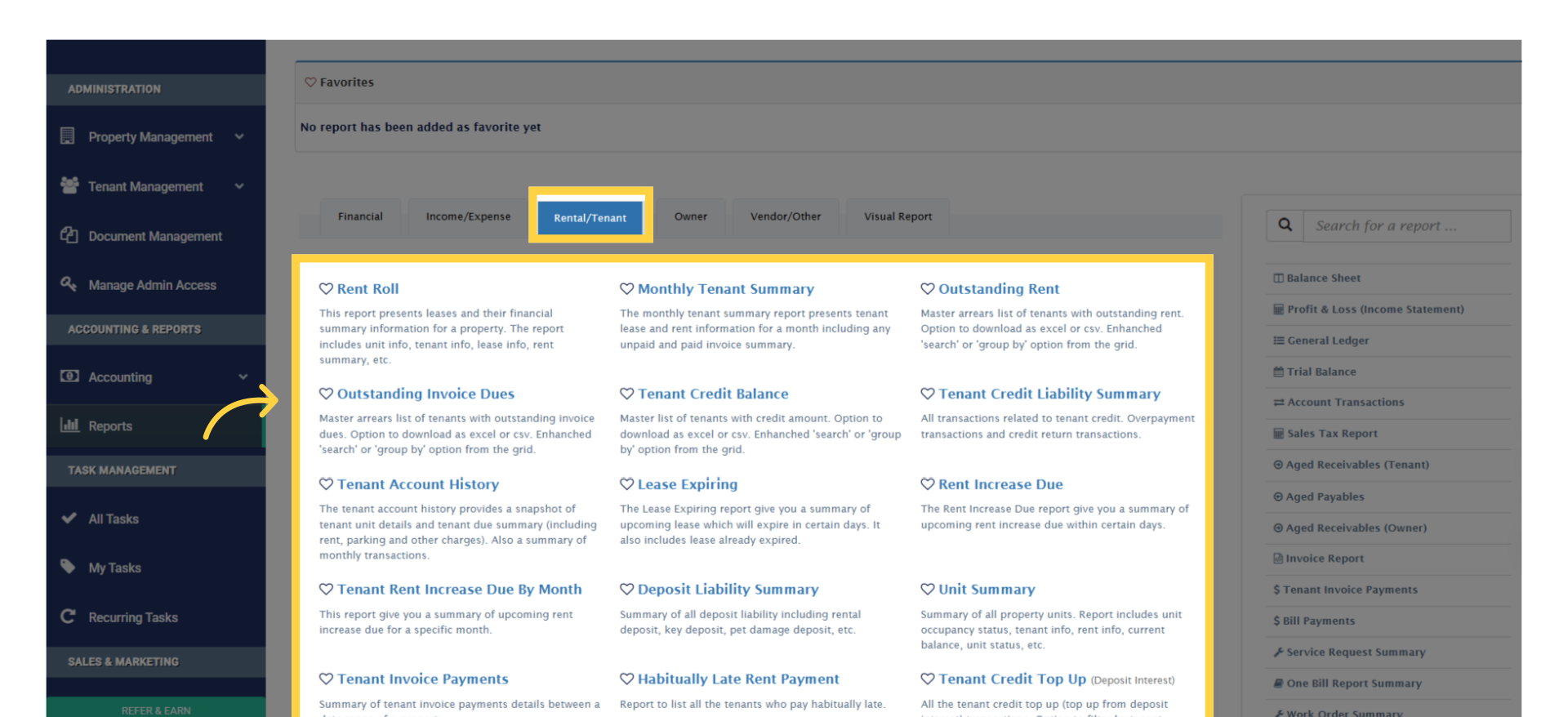Open Aged Payables in sidebar list
The height and width of the screenshot is (717, 1568).
coord(1325,497)
